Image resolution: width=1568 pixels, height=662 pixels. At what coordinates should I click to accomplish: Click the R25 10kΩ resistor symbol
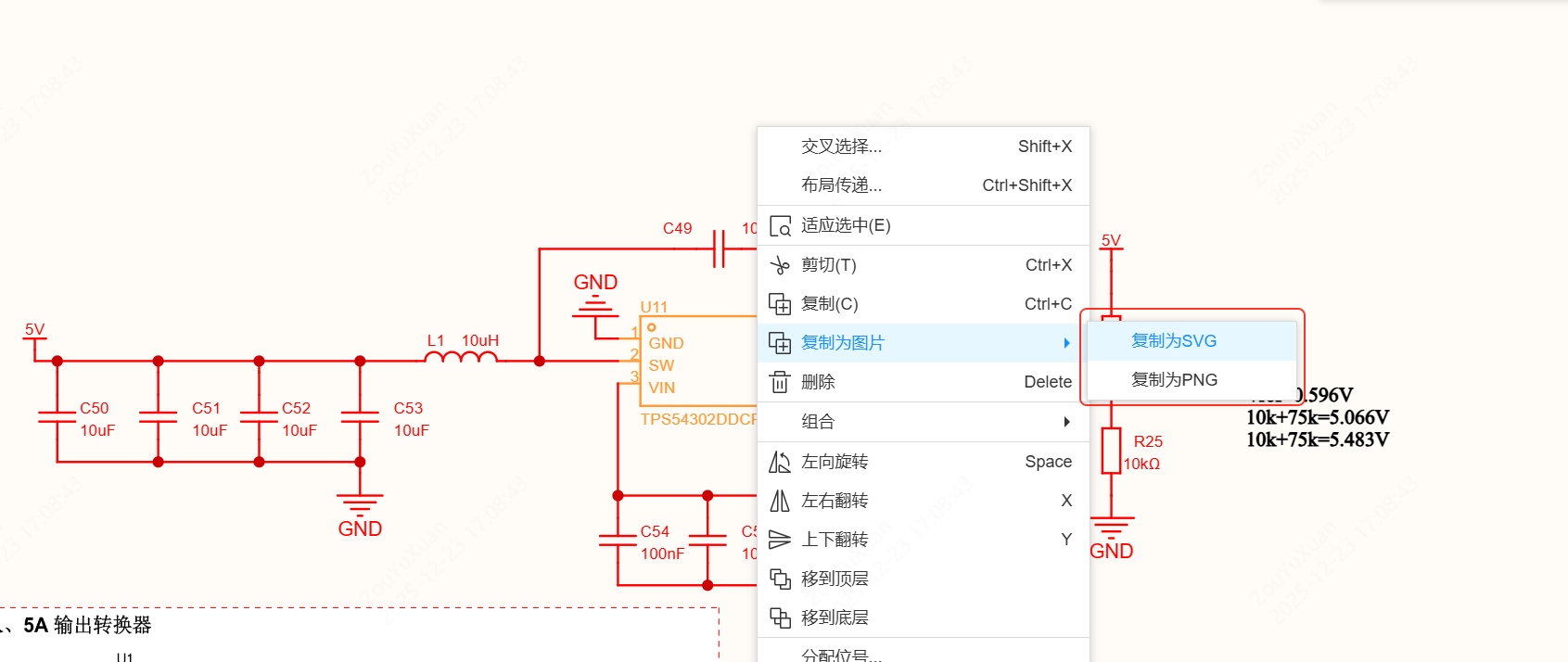[x=1111, y=452]
